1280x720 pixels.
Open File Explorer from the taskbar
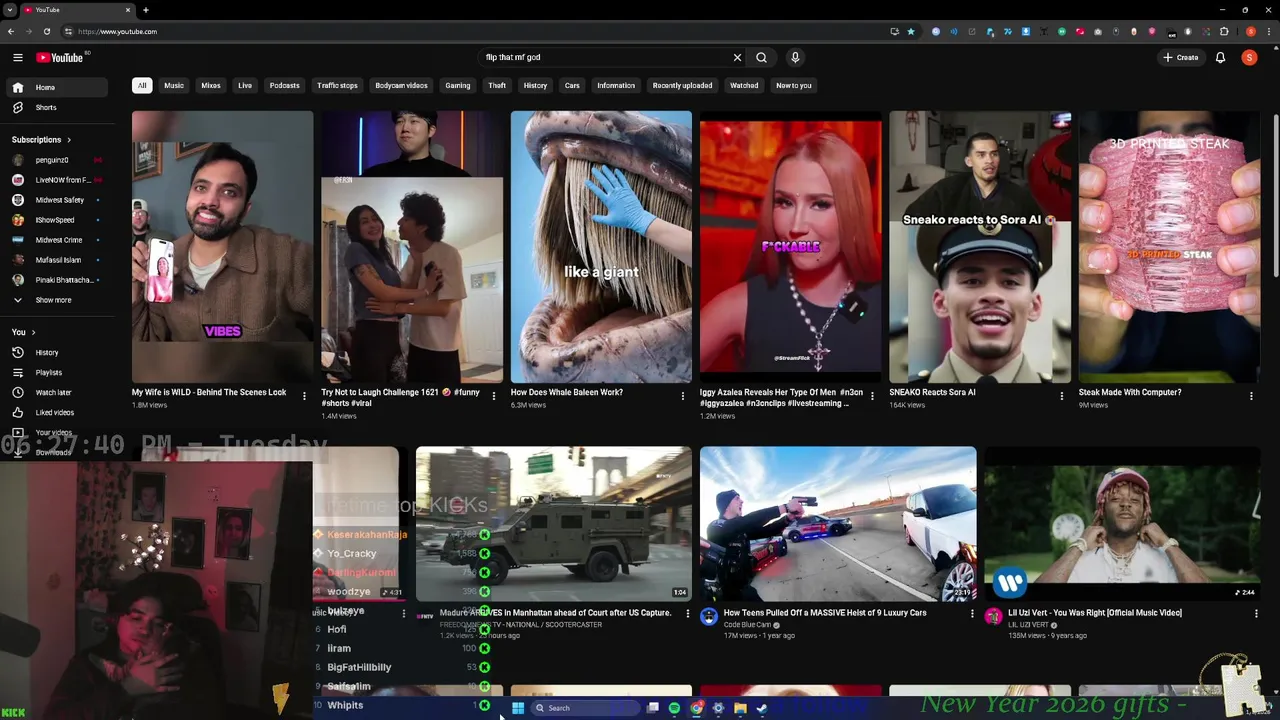740,708
